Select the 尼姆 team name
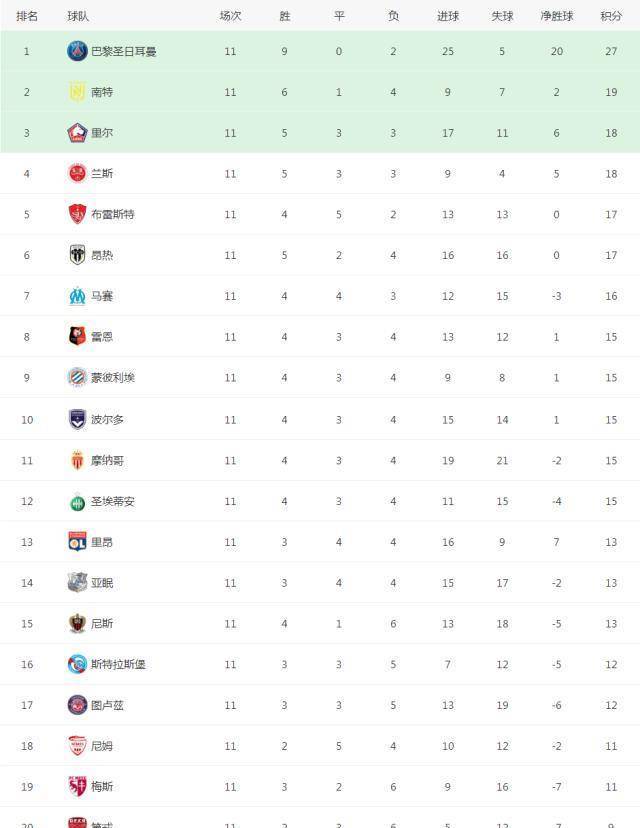The height and width of the screenshot is (828, 640). tap(102, 746)
